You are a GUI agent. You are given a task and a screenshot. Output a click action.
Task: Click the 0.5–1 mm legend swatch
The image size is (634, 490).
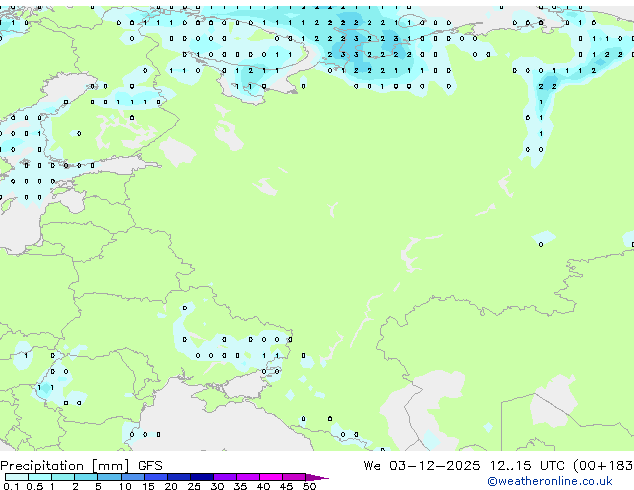coord(40,477)
